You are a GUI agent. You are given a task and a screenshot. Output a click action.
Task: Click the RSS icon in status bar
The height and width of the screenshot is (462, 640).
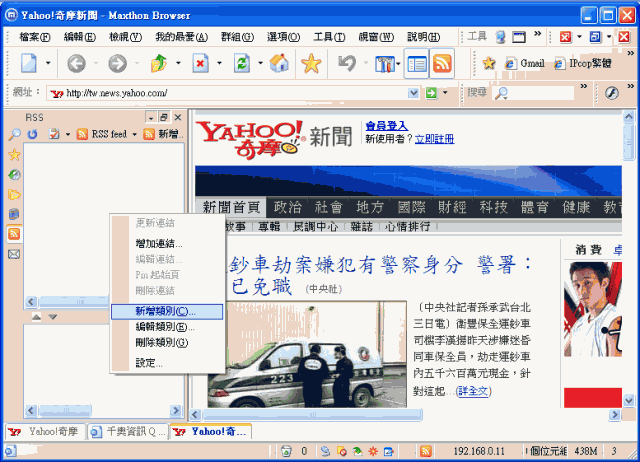coord(425,451)
